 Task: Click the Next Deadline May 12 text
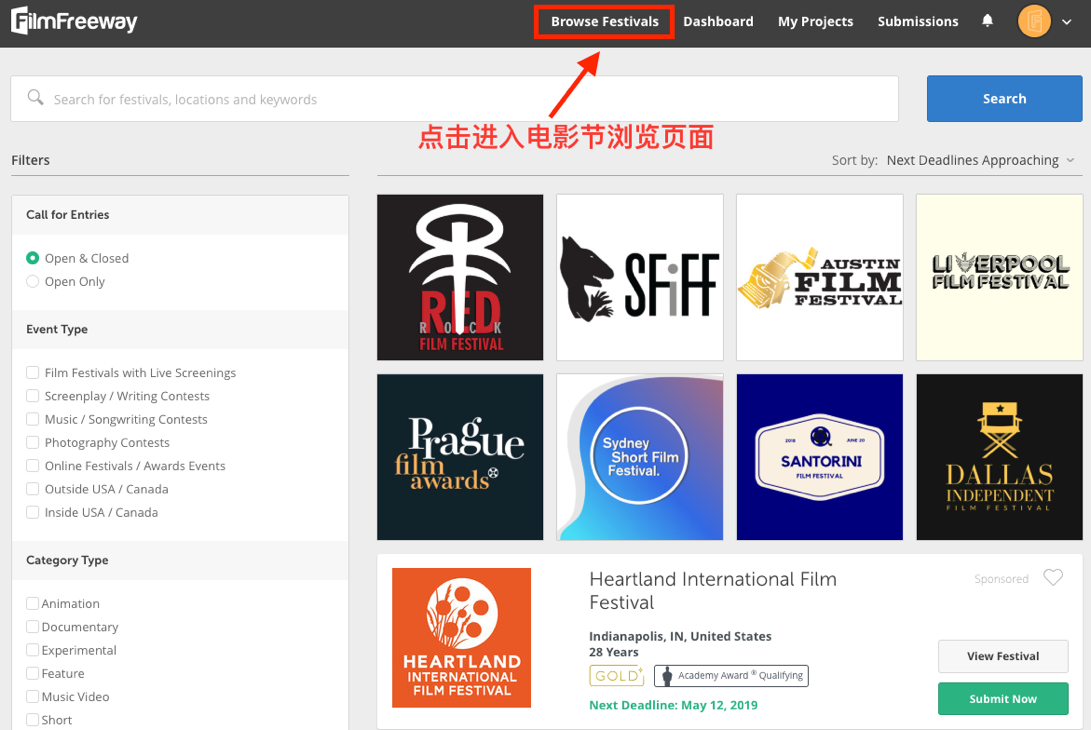pyautogui.click(x=673, y=705)
